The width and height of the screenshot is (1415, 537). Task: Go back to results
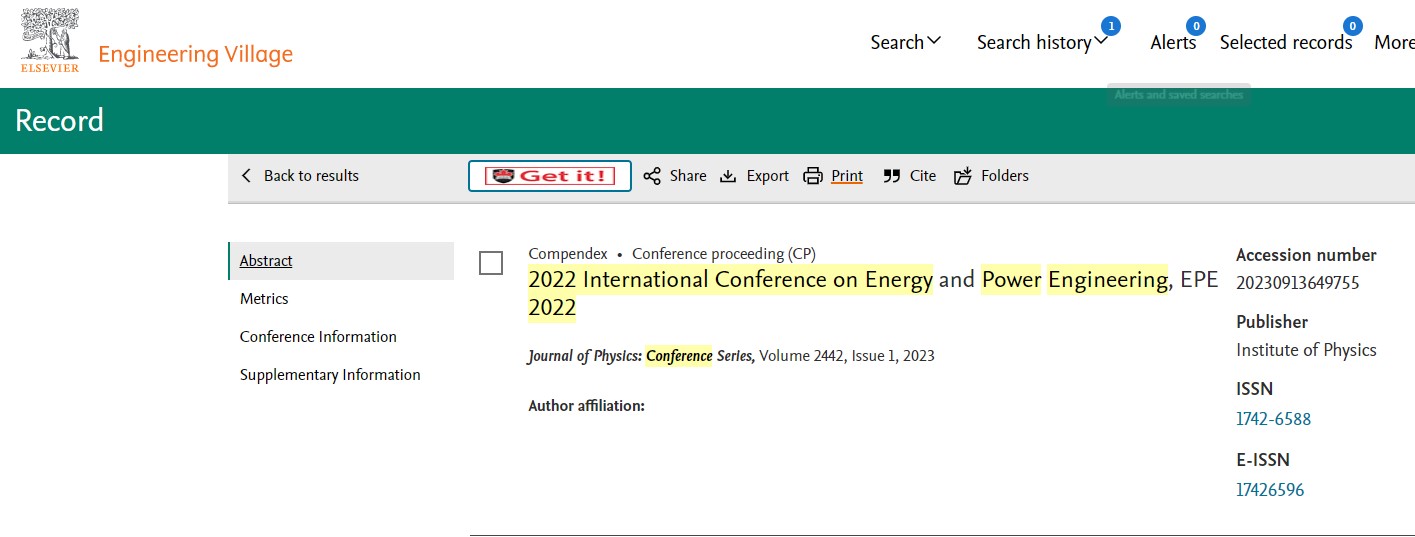300,176
